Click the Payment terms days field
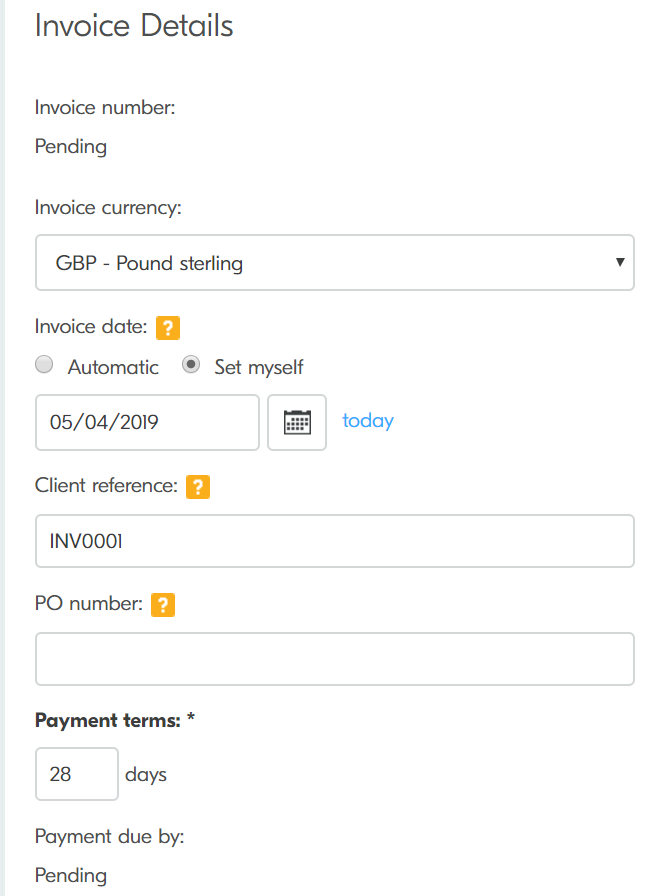 [76, 774]
